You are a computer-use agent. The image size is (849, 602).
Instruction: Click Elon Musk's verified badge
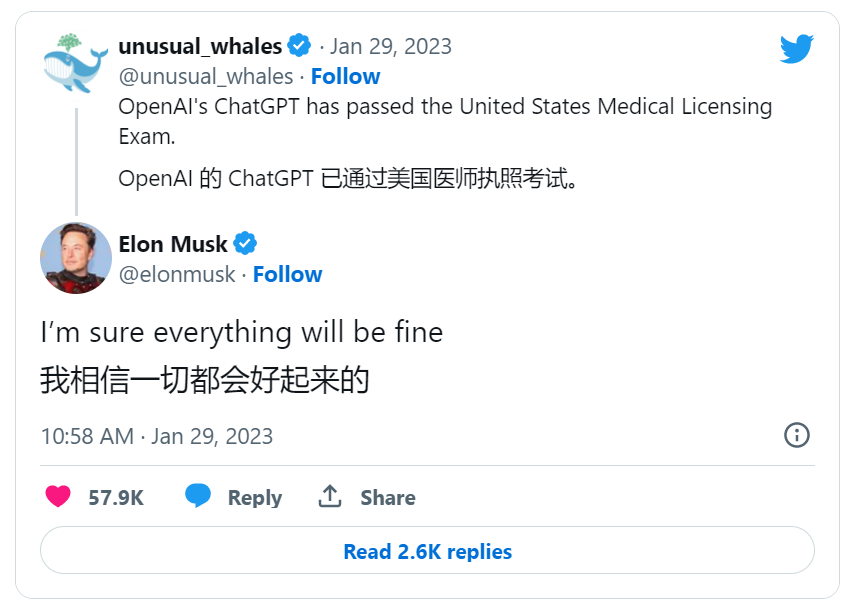pos(245,243)
